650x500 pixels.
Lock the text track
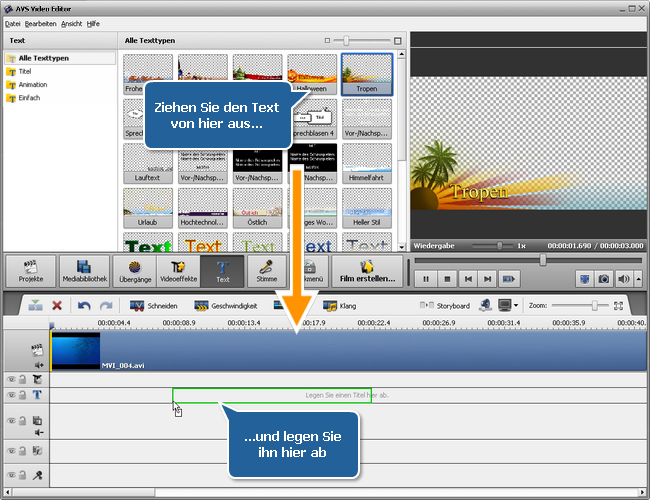point(23,395)
